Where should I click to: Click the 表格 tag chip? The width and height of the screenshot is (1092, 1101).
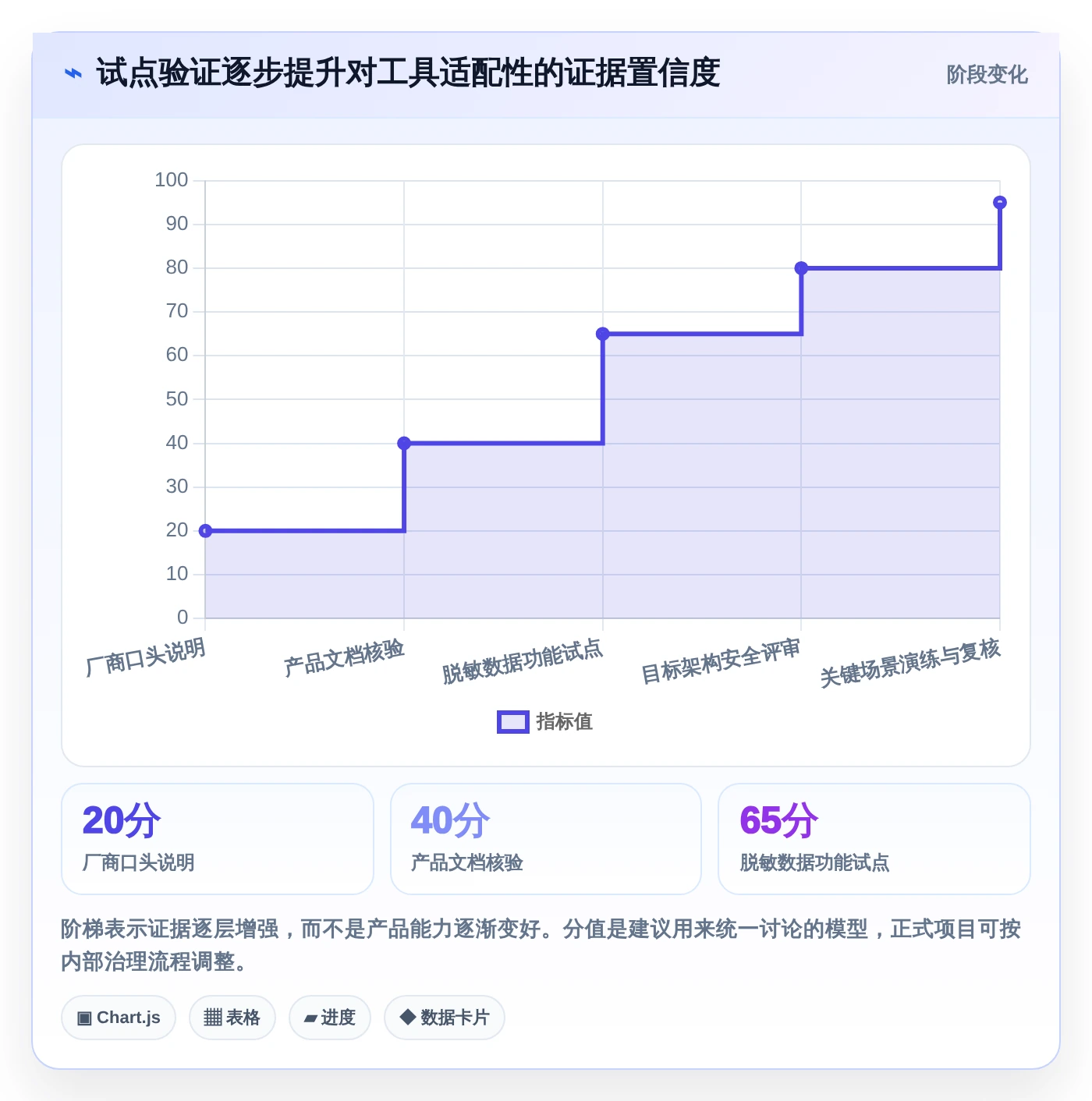click(x=232, y=1018)
